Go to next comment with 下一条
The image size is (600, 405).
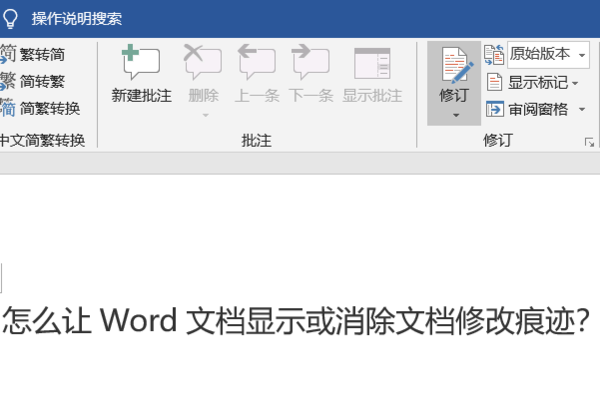(311, 75)
